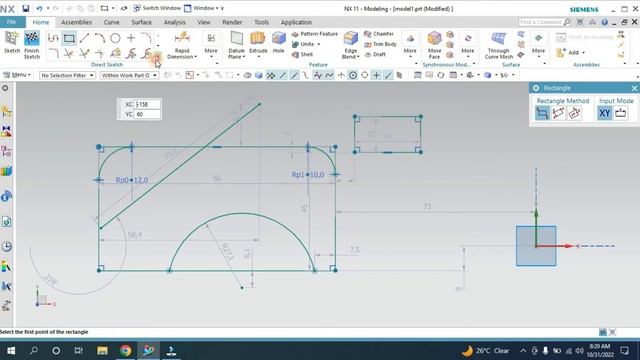Toggle snap to point on curve
The image size is (640, 360).
tap(388, 75)
